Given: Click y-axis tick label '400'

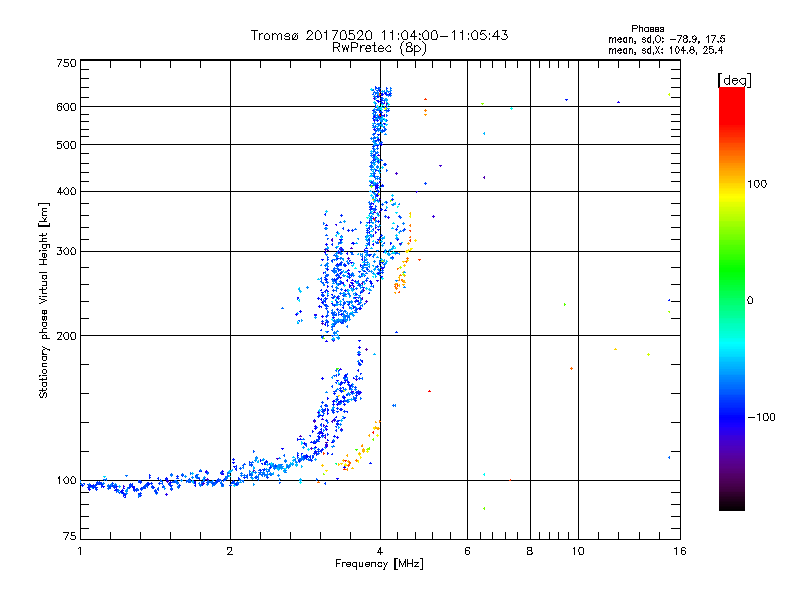Looking at the screenshot, I should point(66,191).
